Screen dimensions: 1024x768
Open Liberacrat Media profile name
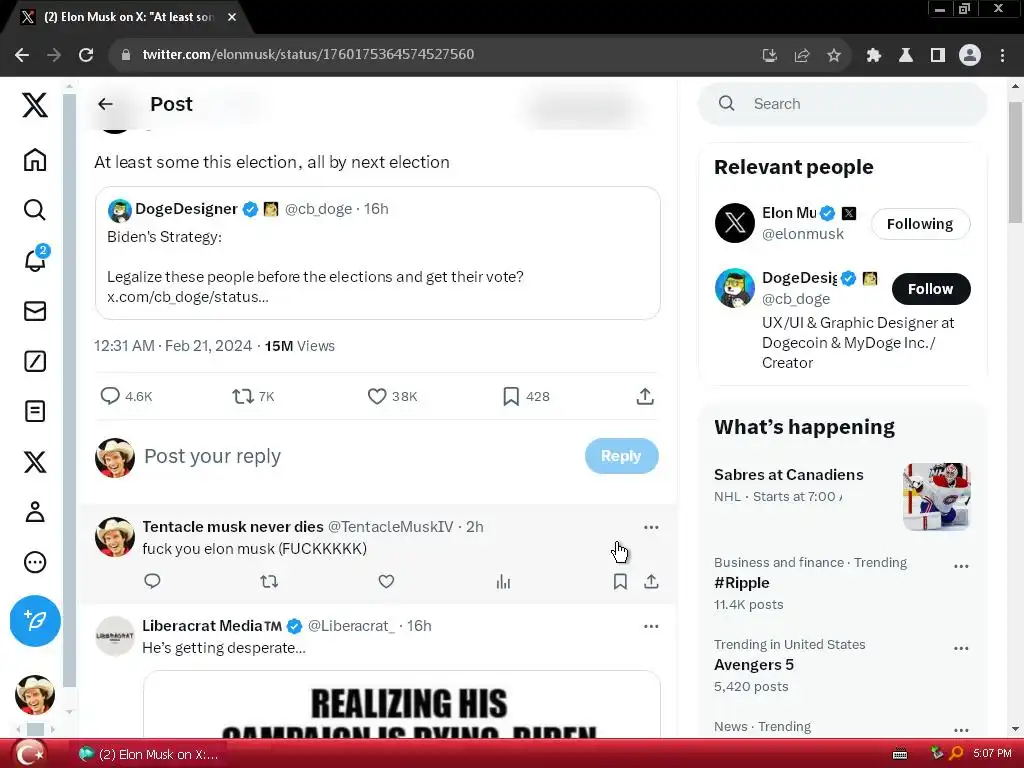212,626
